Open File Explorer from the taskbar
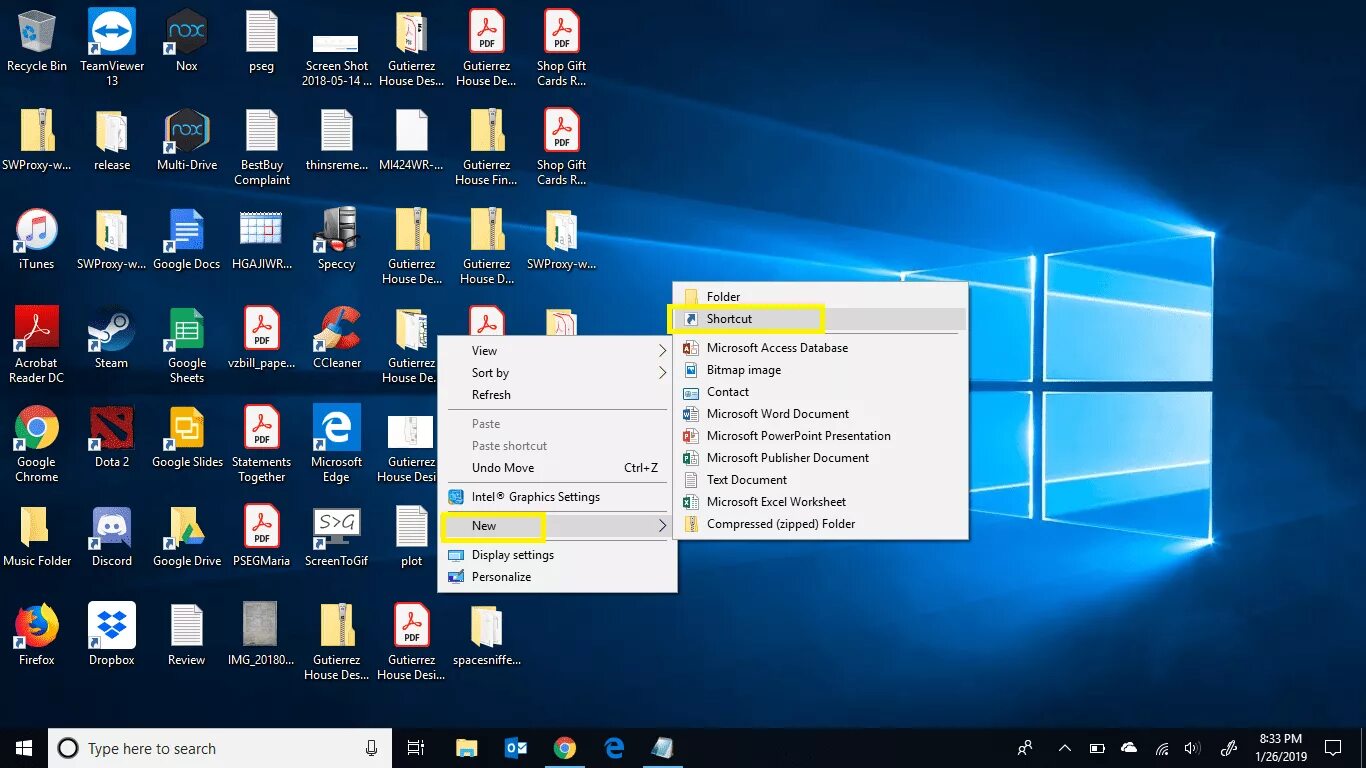The width and height of the screenshot is (1366, 768). (x=466, y=748)
